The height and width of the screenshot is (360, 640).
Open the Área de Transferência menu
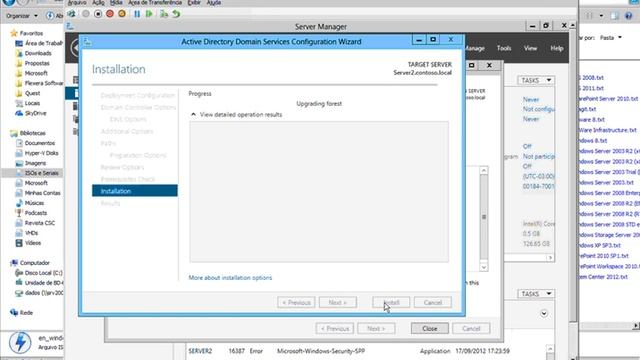point(155,3)
